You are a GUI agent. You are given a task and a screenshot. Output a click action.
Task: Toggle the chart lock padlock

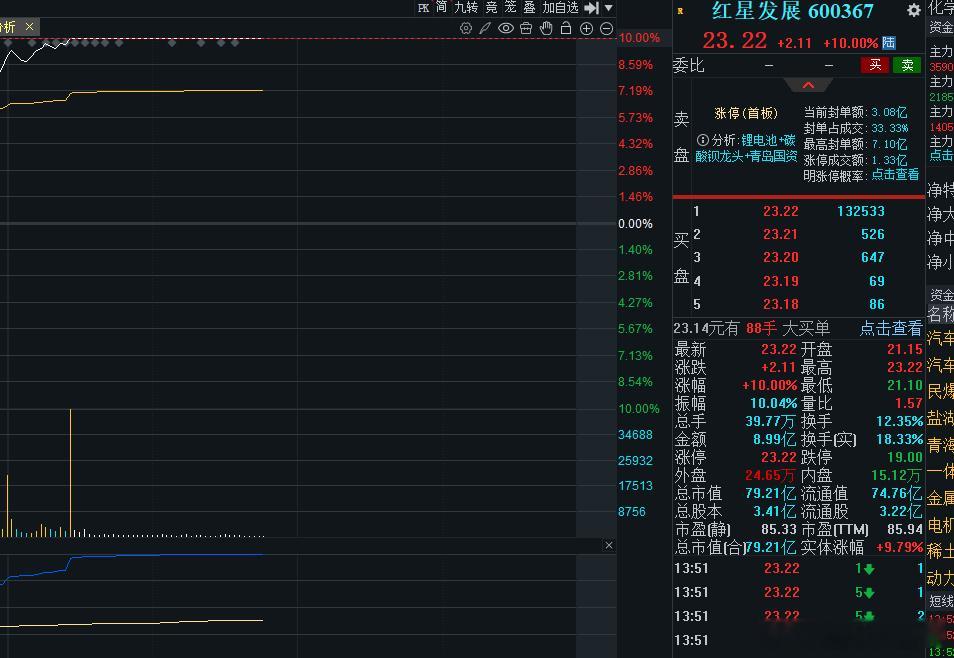tap(566, 28)
